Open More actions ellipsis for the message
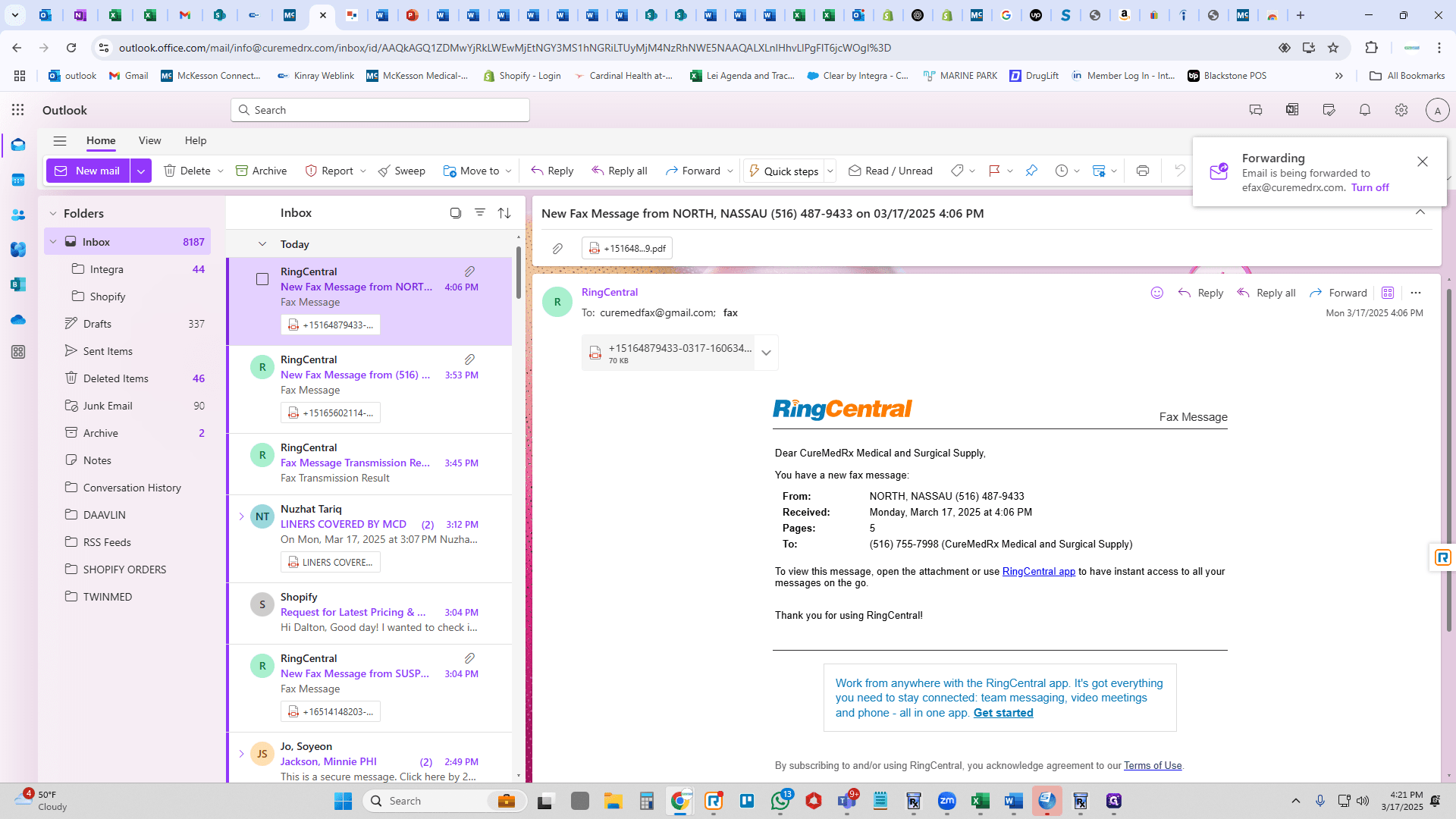Image resolution: width=1456 pixels, height=819 pixels. [x=1416, y=293]
